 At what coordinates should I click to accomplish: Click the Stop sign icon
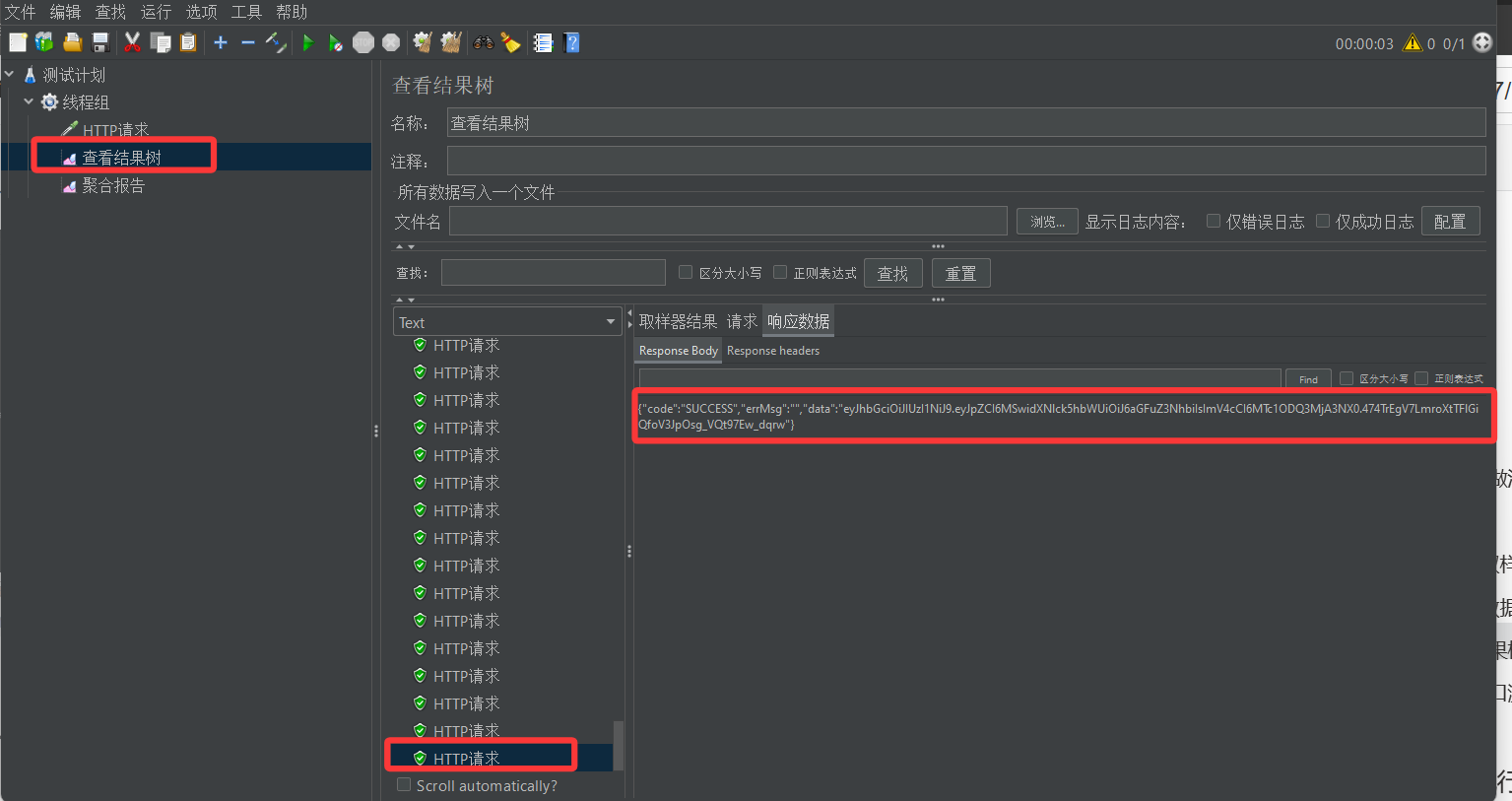coord(363,42)
